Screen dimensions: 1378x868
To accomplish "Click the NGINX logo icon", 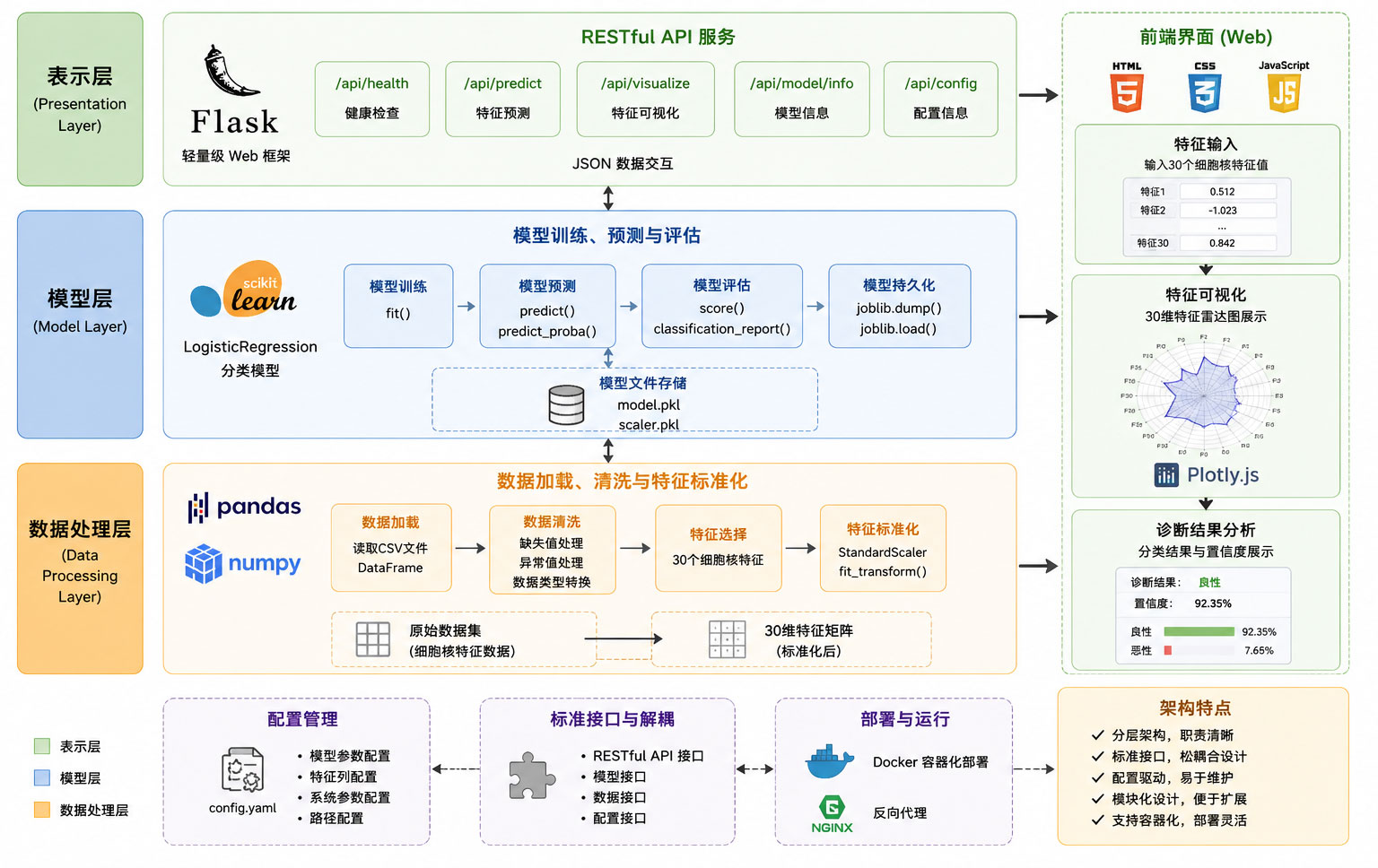I will tap(832, 814).
